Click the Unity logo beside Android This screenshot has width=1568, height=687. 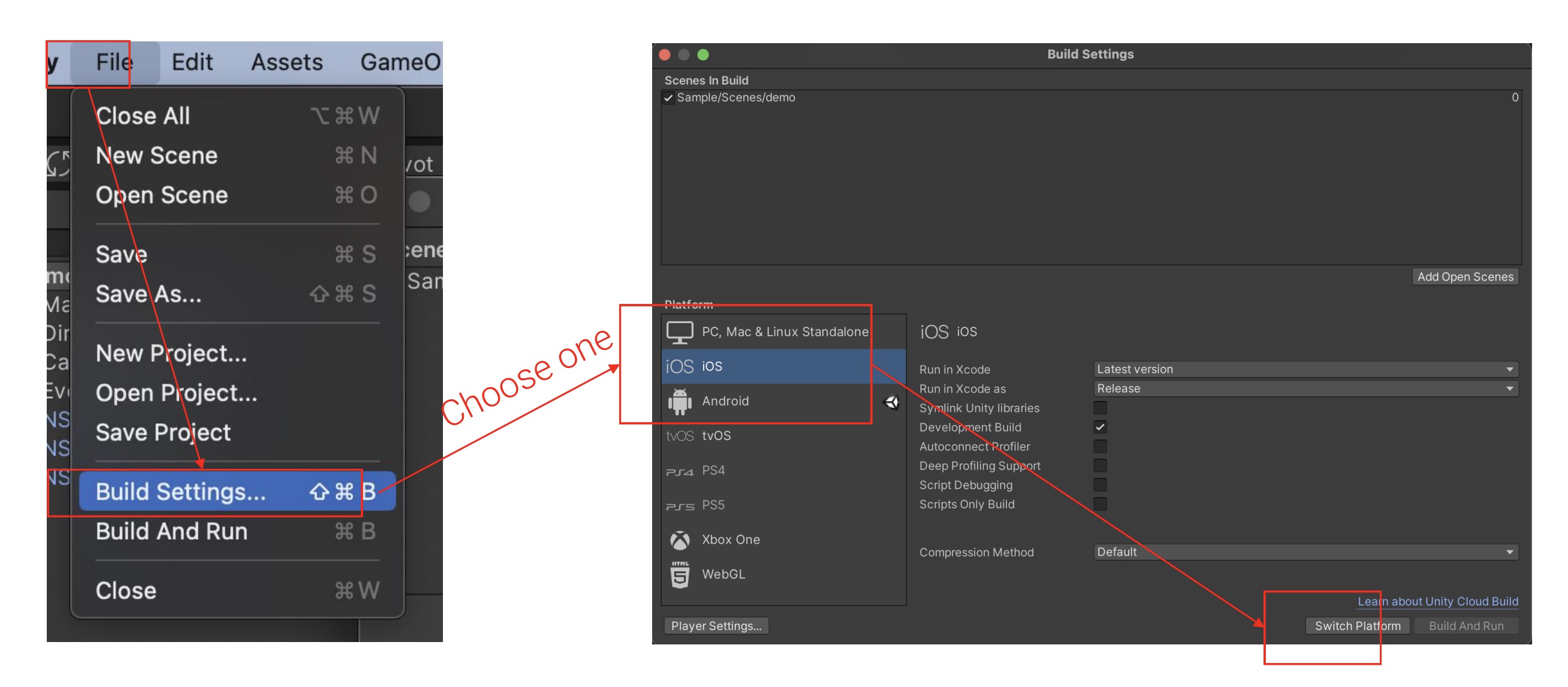pos(892,402)
